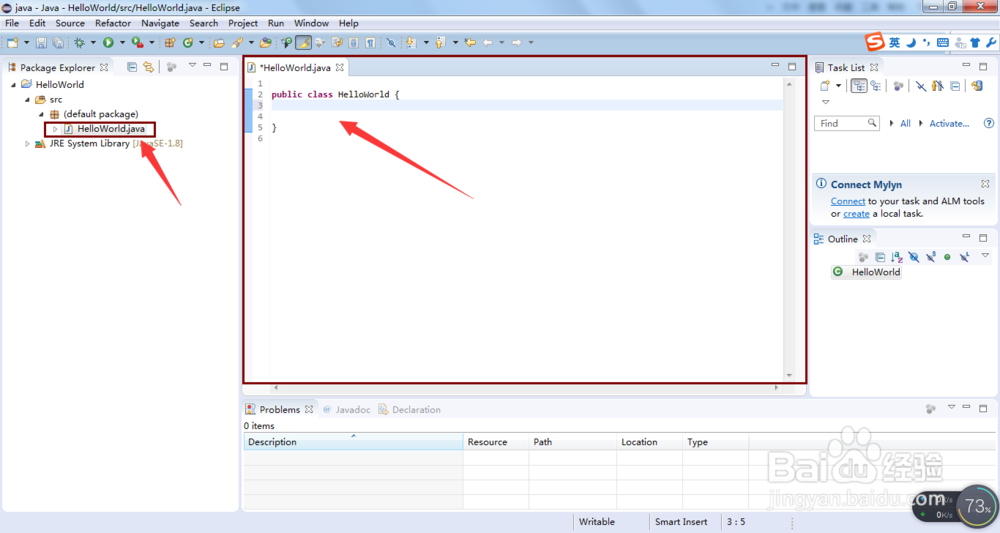Image resolution: width=1000 pixels, height=533 pixels.
Task: Collapse the src folder node
Action: (x=27, y=99)
